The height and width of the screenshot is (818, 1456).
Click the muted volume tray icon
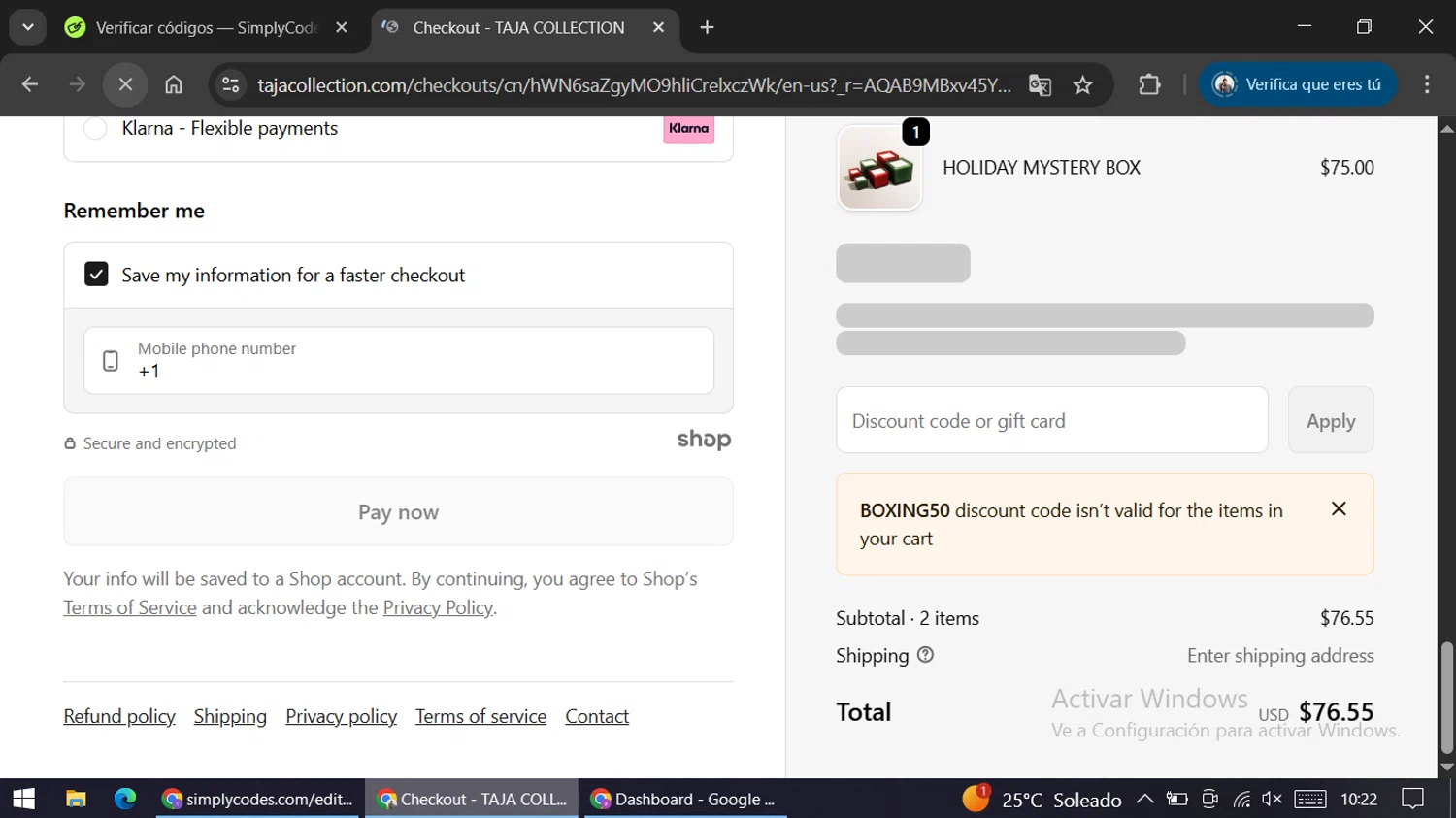pyautogui.click(x=1272, y=799)
